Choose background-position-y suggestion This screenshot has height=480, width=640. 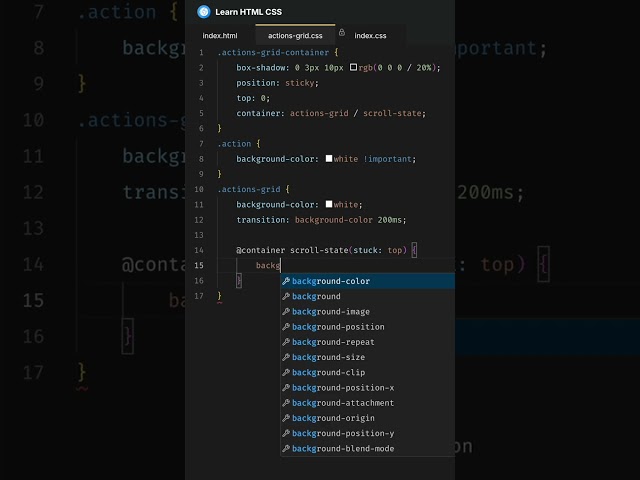(368, 433)
